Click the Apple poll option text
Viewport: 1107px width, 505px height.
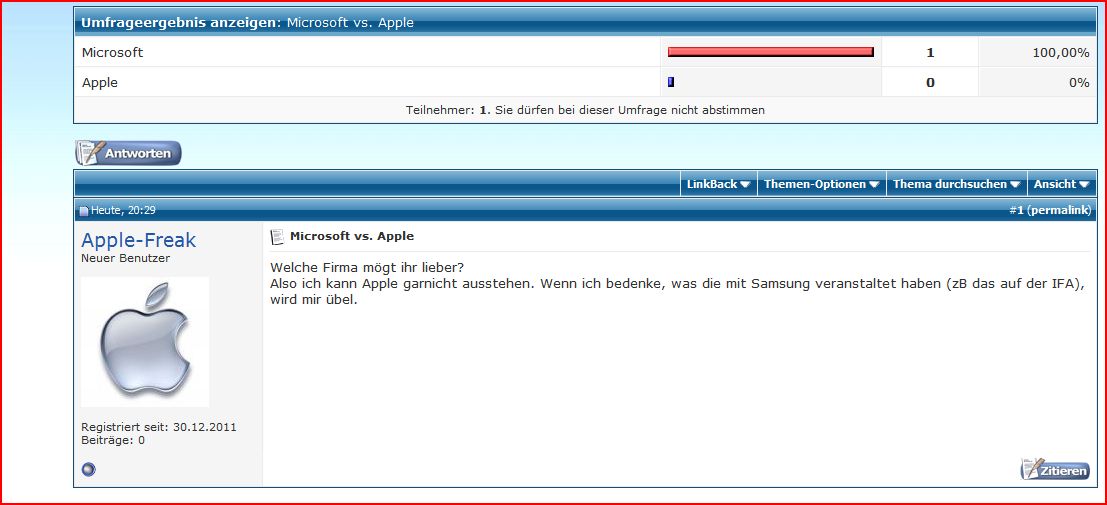100,83
